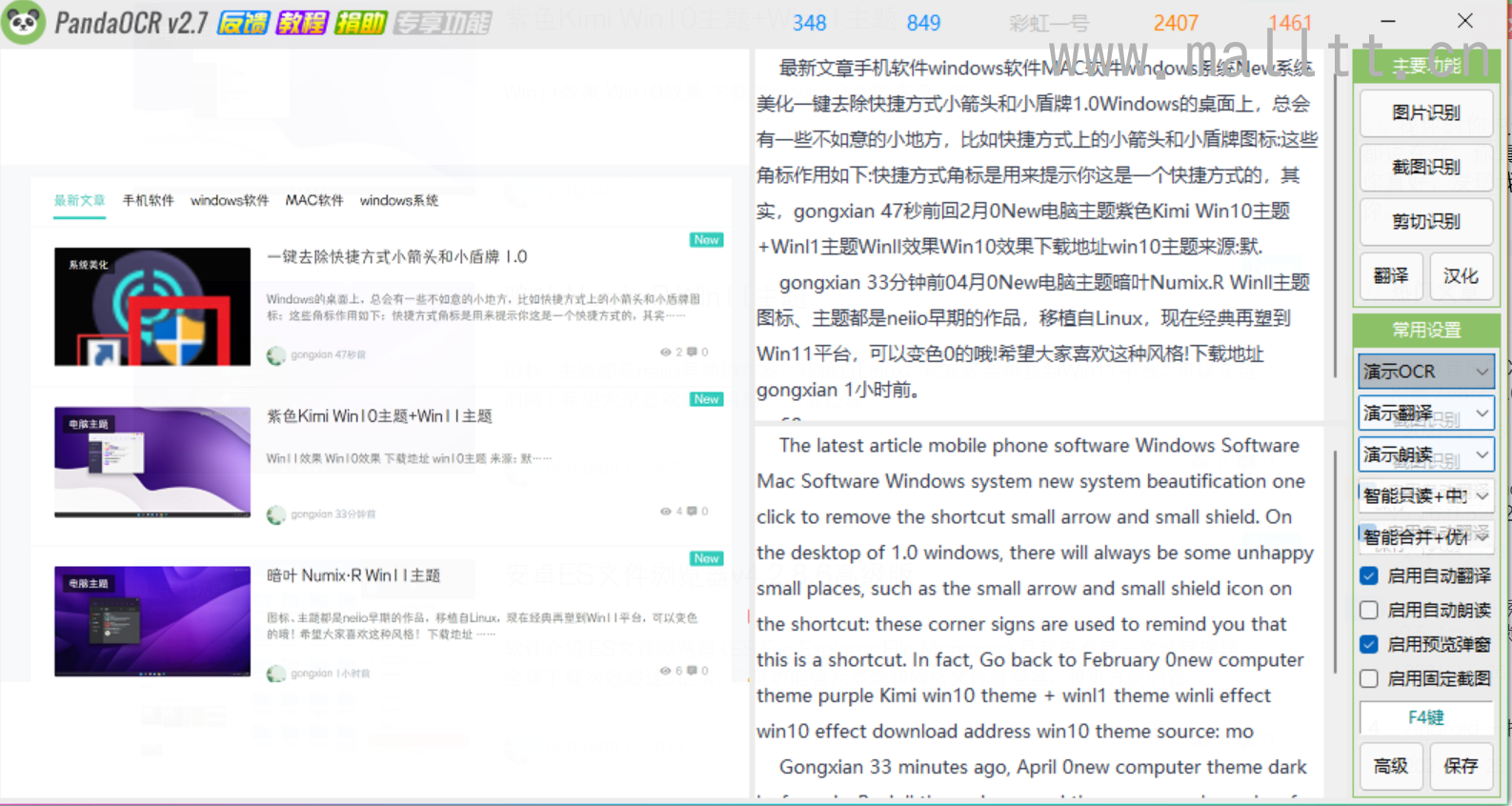Click the 截图识别 screenshot recognition button

(x=1425, y=167)
